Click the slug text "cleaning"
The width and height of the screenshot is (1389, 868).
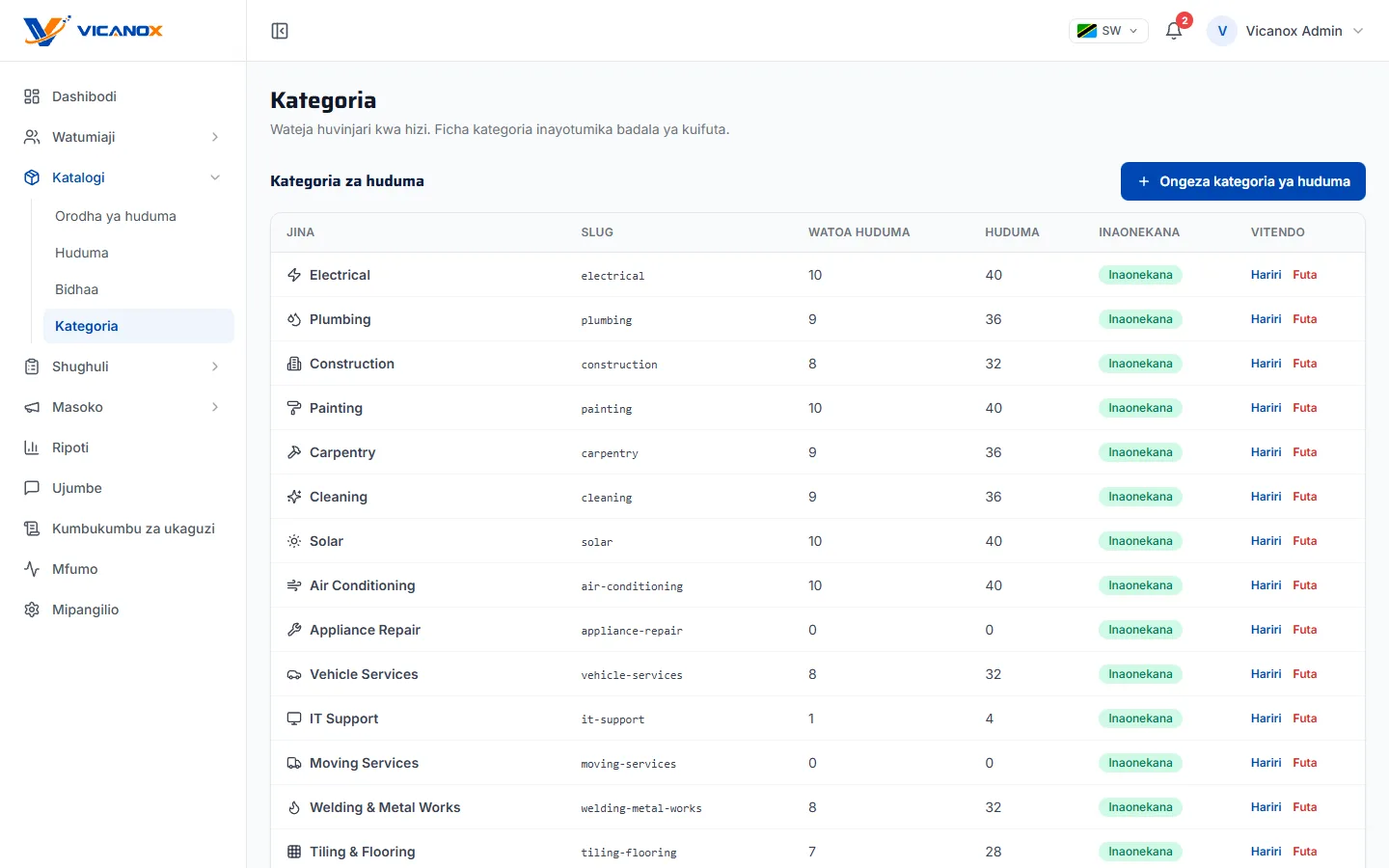[x=607, y=498]
